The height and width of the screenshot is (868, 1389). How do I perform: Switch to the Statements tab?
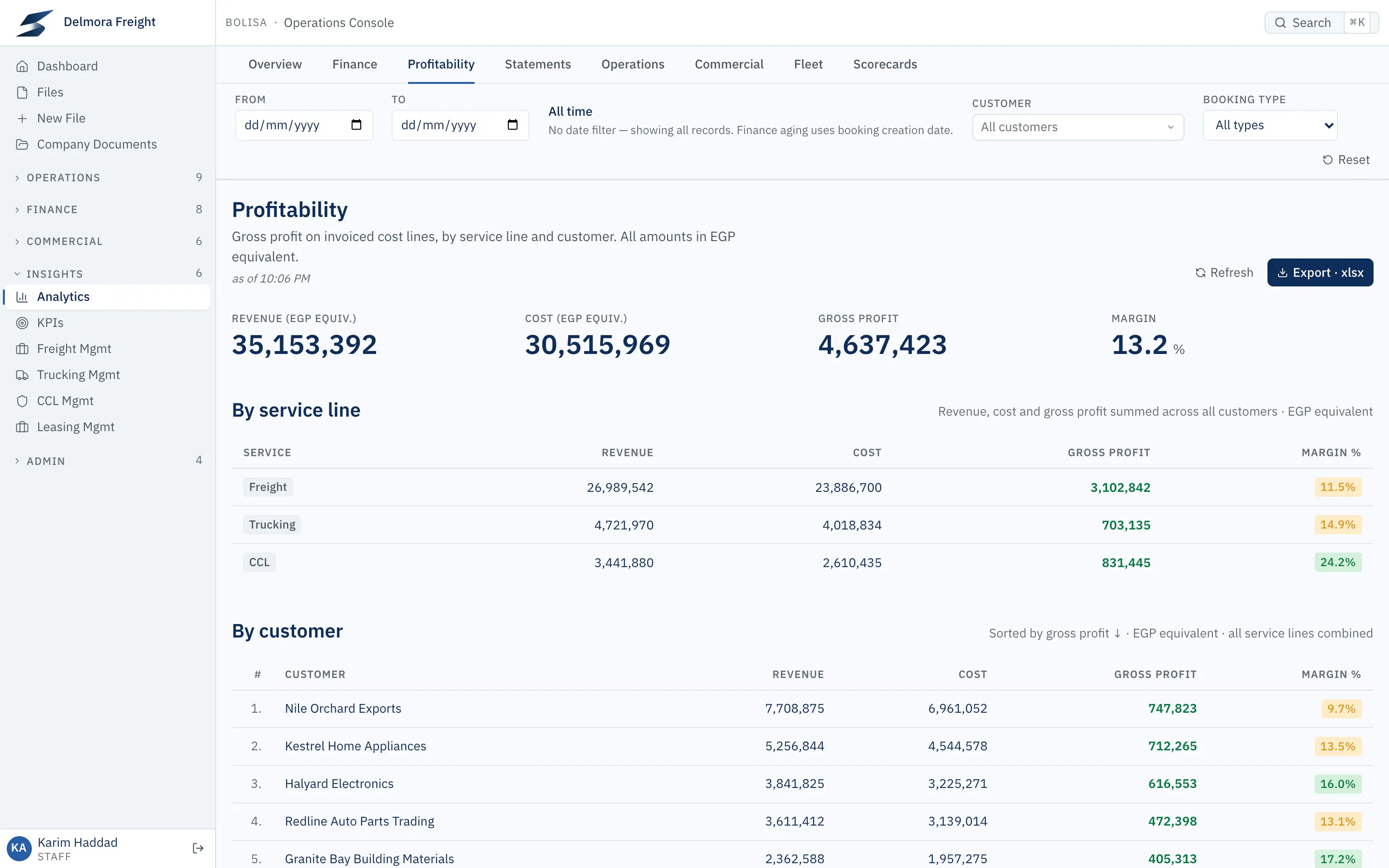(538, 64)
